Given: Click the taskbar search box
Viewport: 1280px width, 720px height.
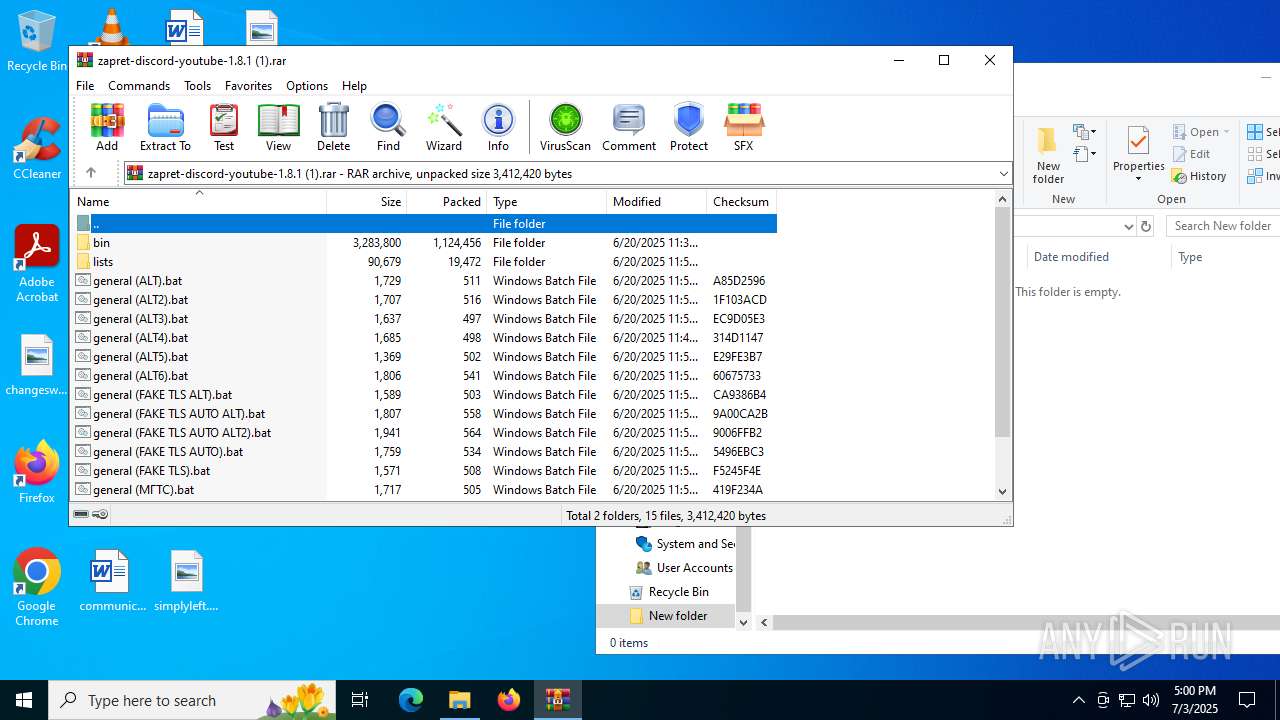Looking at the screenshot, I should (x=194, y=700).
